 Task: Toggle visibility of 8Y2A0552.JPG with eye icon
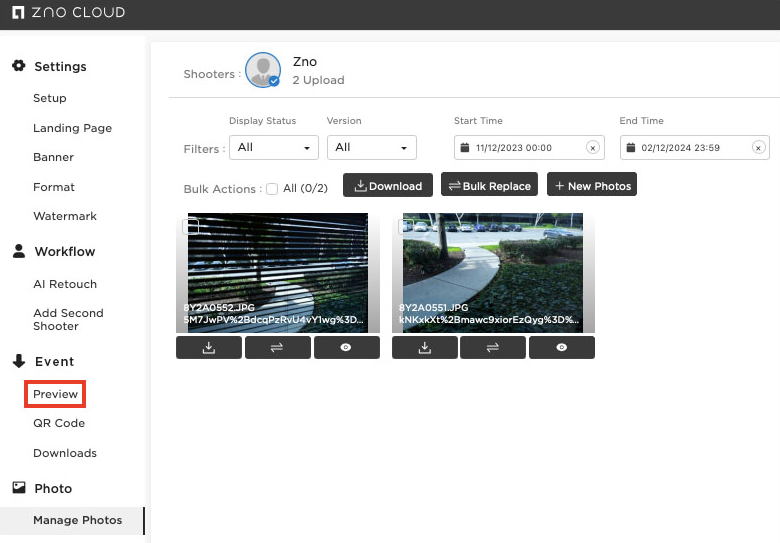pyautogui.click(x=347, y=348)
